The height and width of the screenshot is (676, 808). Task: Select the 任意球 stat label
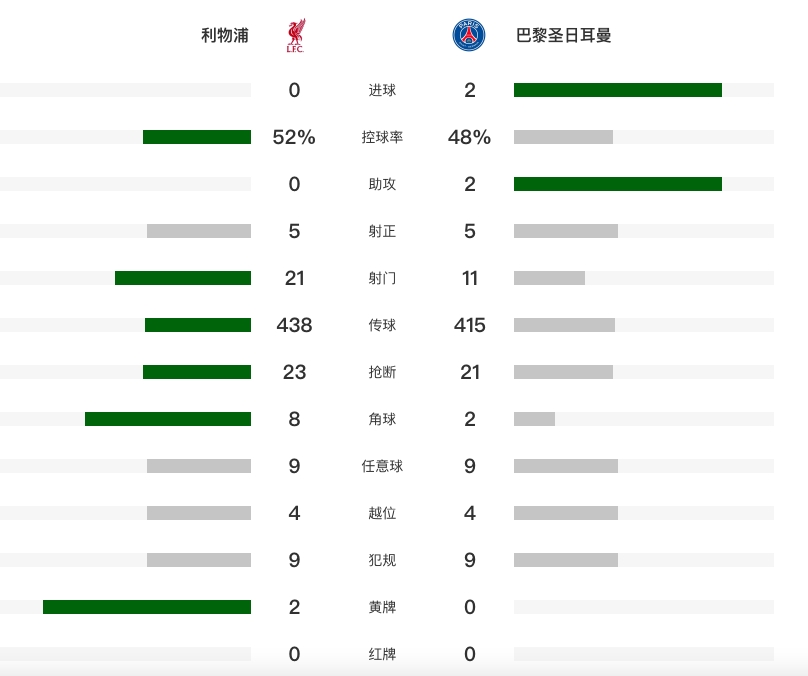tap(382, 466)
